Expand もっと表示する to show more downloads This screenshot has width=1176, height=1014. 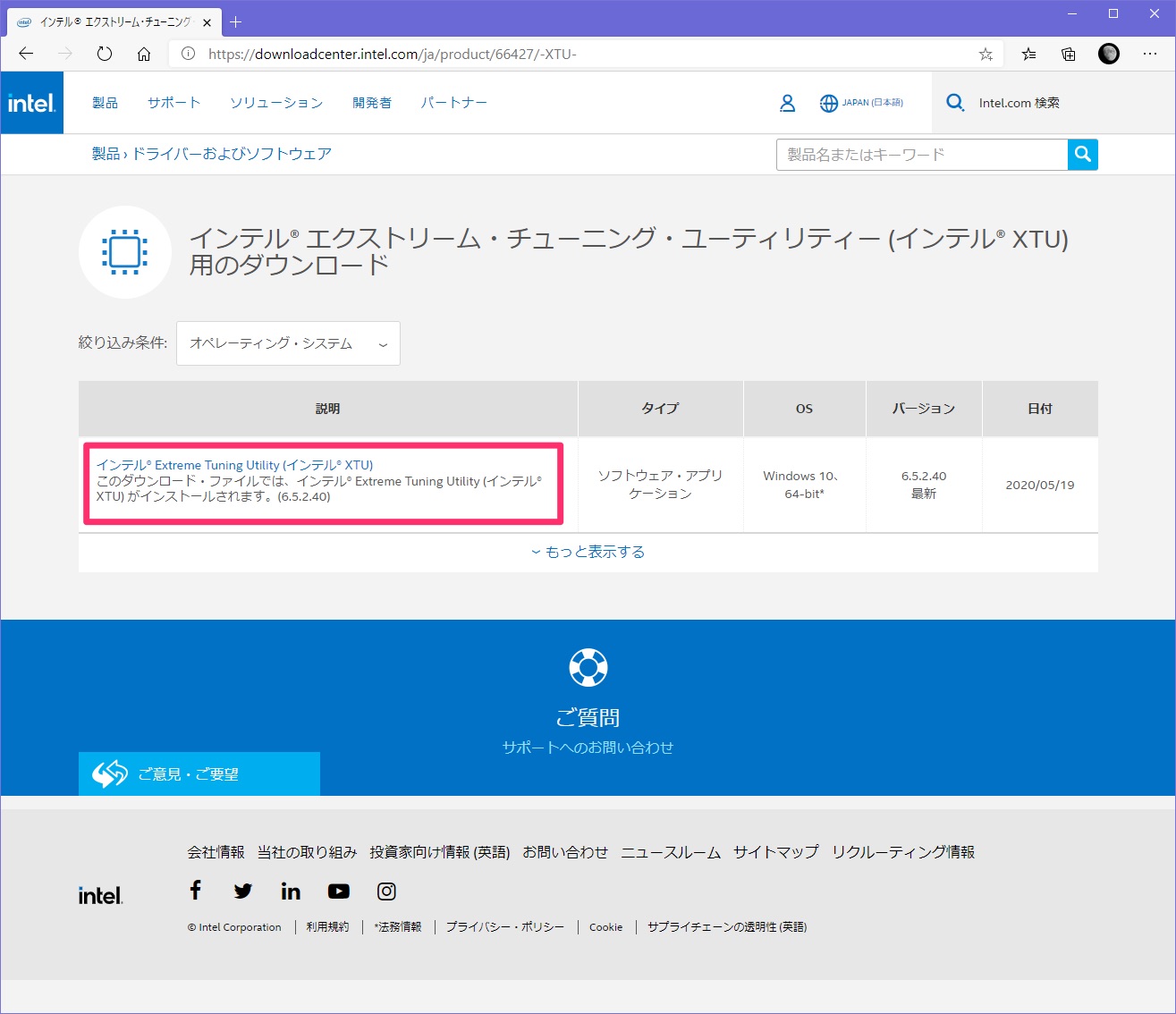[588, 552]
